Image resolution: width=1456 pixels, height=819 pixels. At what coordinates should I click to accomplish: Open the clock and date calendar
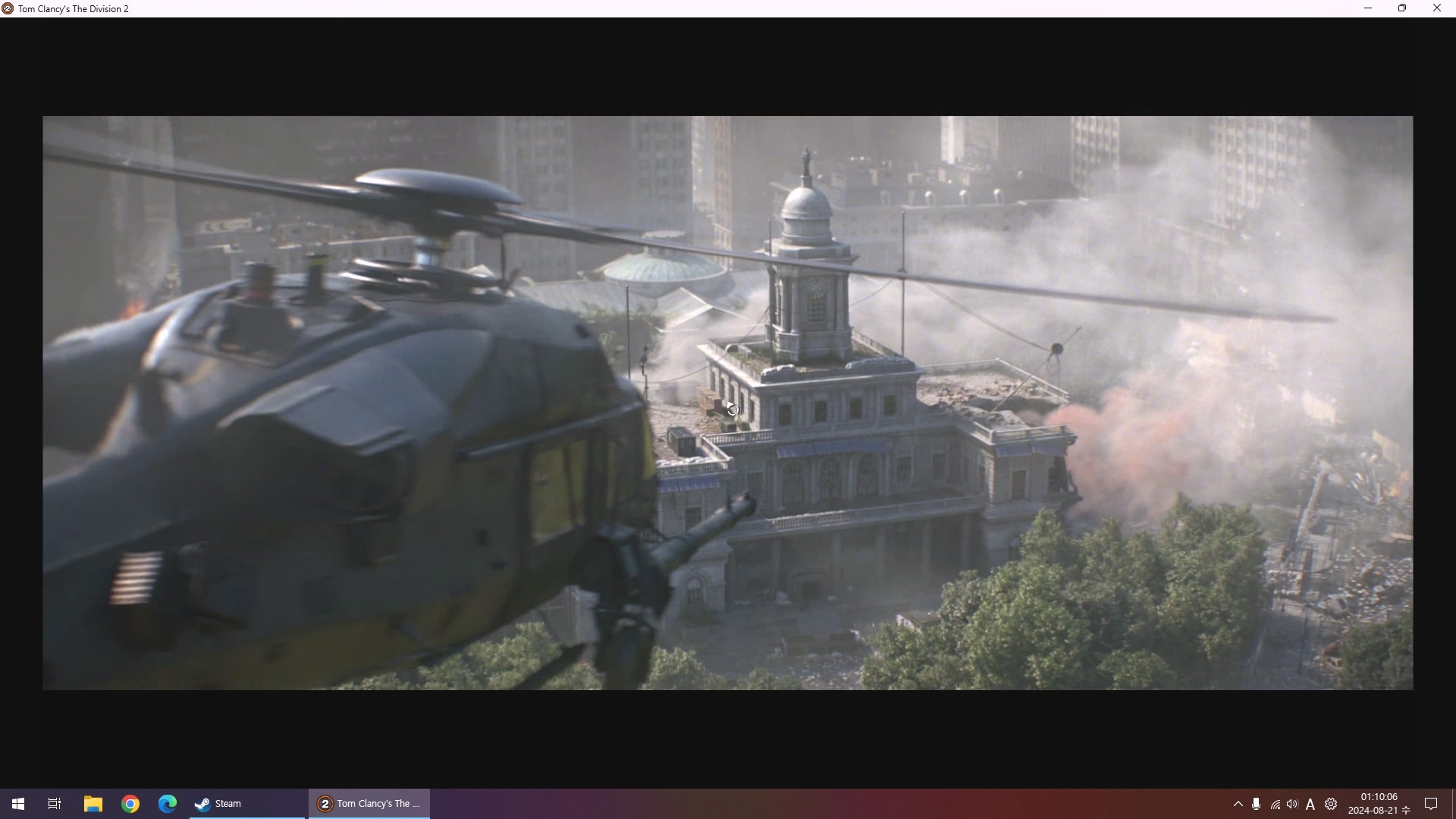(1379, 804)
